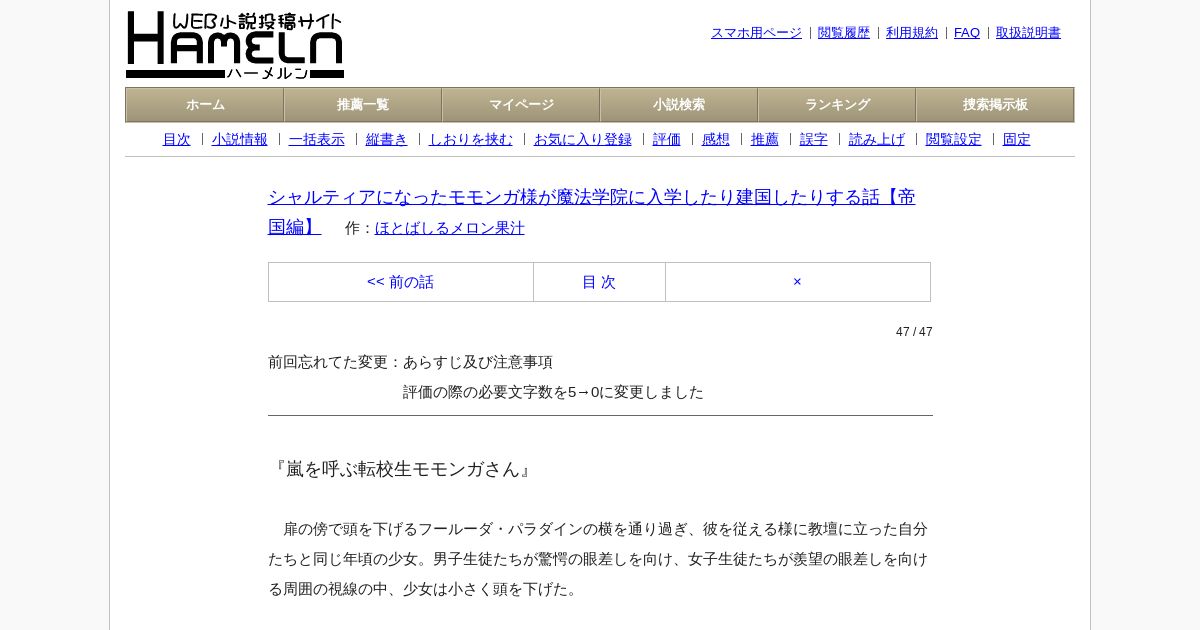Image resolution: width=1200 pixels, height=630 pixels.
Task: Report a typo via 誤字
Action: pos(814,140)
